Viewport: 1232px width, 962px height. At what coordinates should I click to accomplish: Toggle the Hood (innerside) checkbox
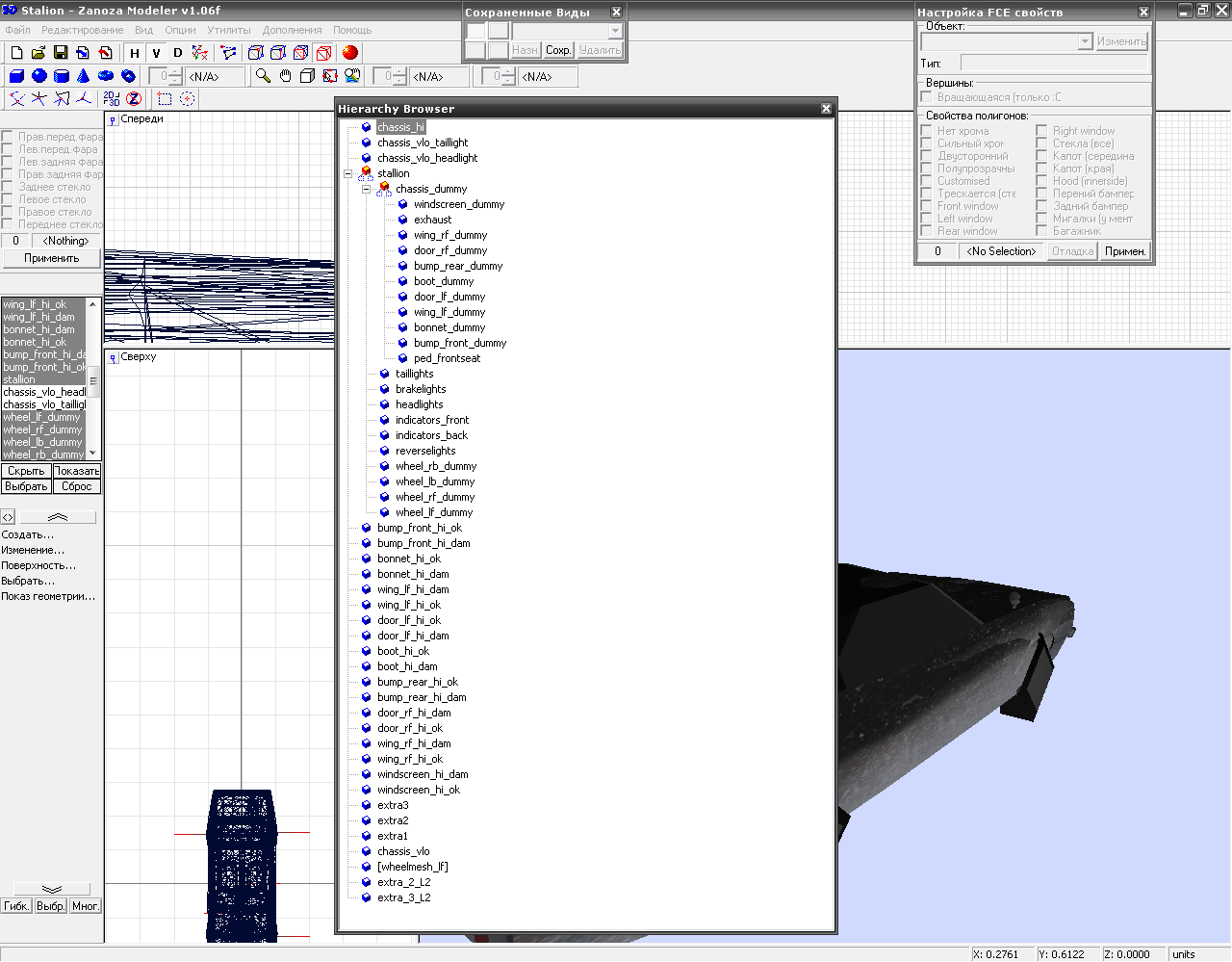[1041, 181]
